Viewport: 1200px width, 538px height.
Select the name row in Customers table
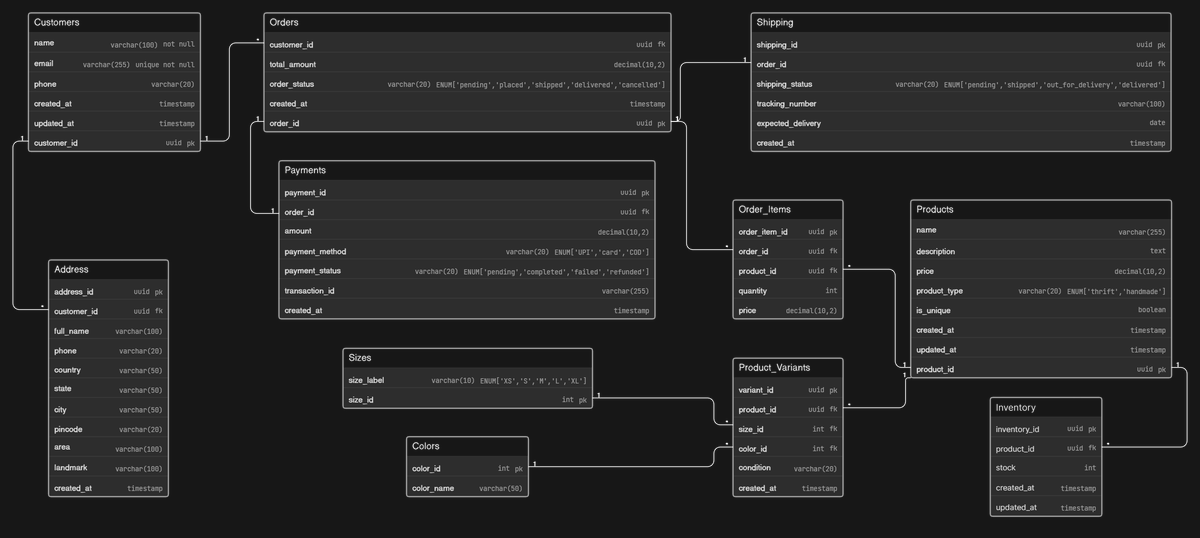point(114,44)
